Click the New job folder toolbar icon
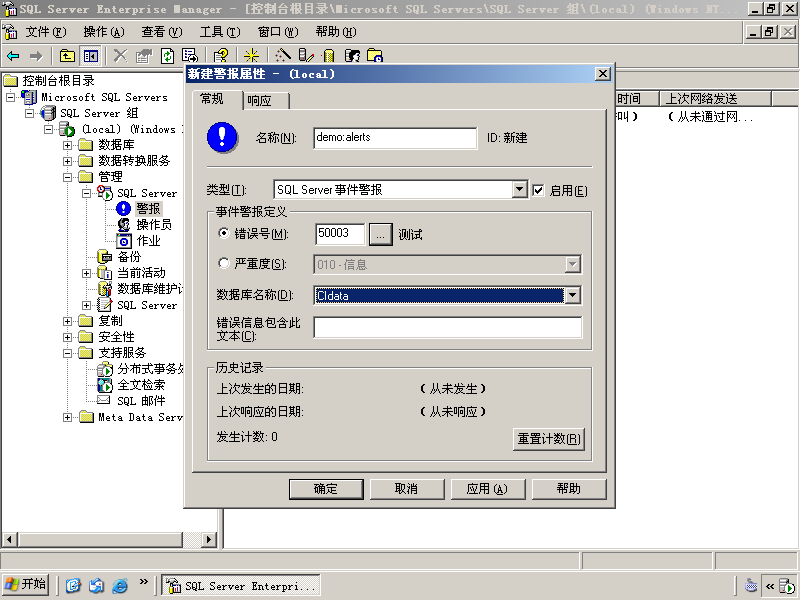The width and height of the screenshot is (800, 600). pos(375,56)
